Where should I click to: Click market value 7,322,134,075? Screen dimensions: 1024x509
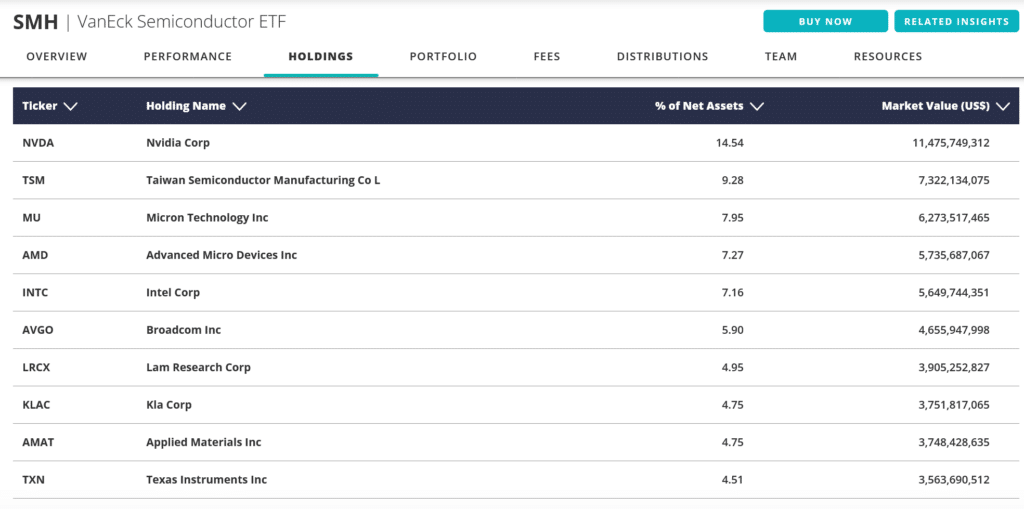pos(954,180)
